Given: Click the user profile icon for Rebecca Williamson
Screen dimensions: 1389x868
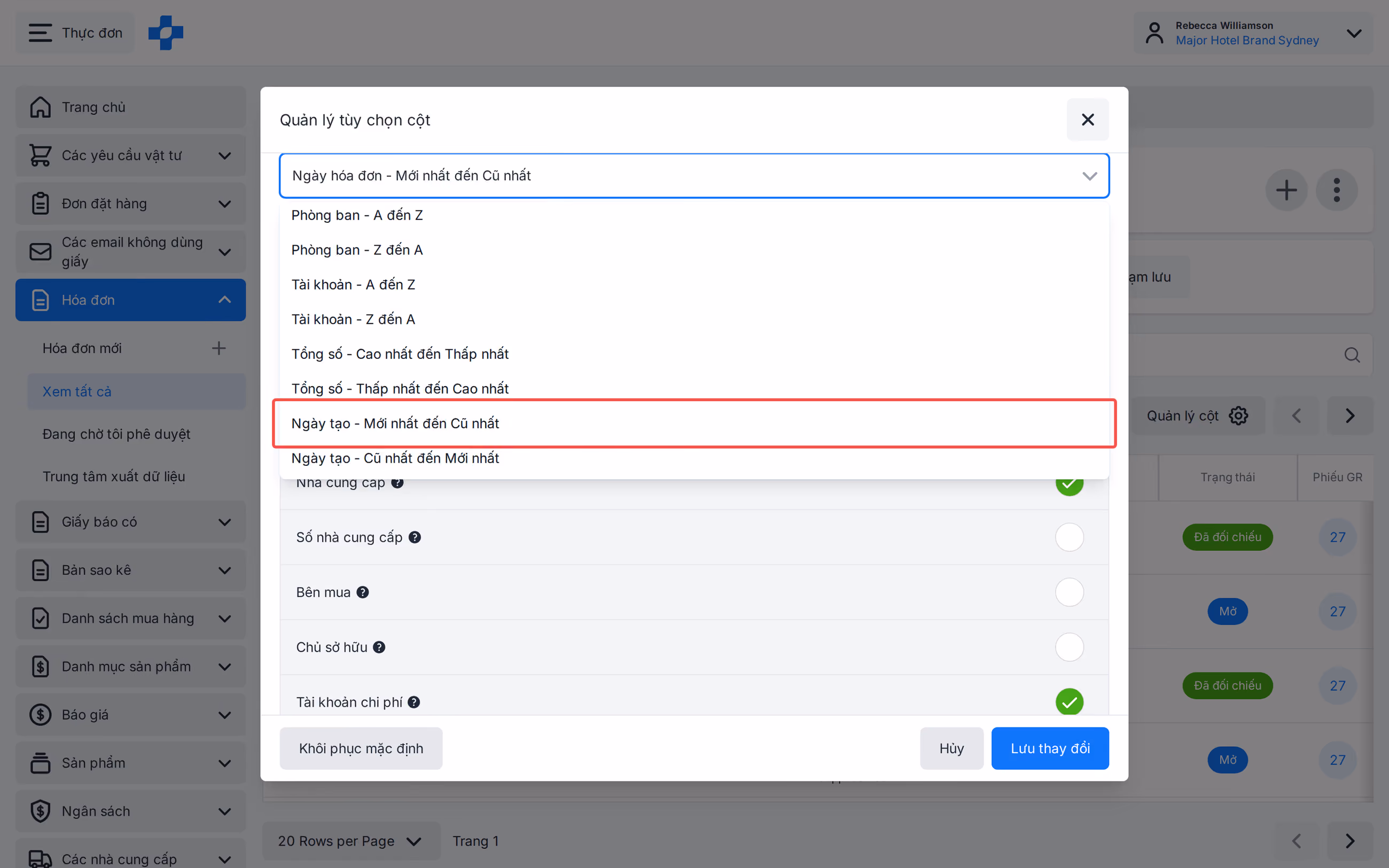Looking at the screenshot, I should tap(1154, 33).
